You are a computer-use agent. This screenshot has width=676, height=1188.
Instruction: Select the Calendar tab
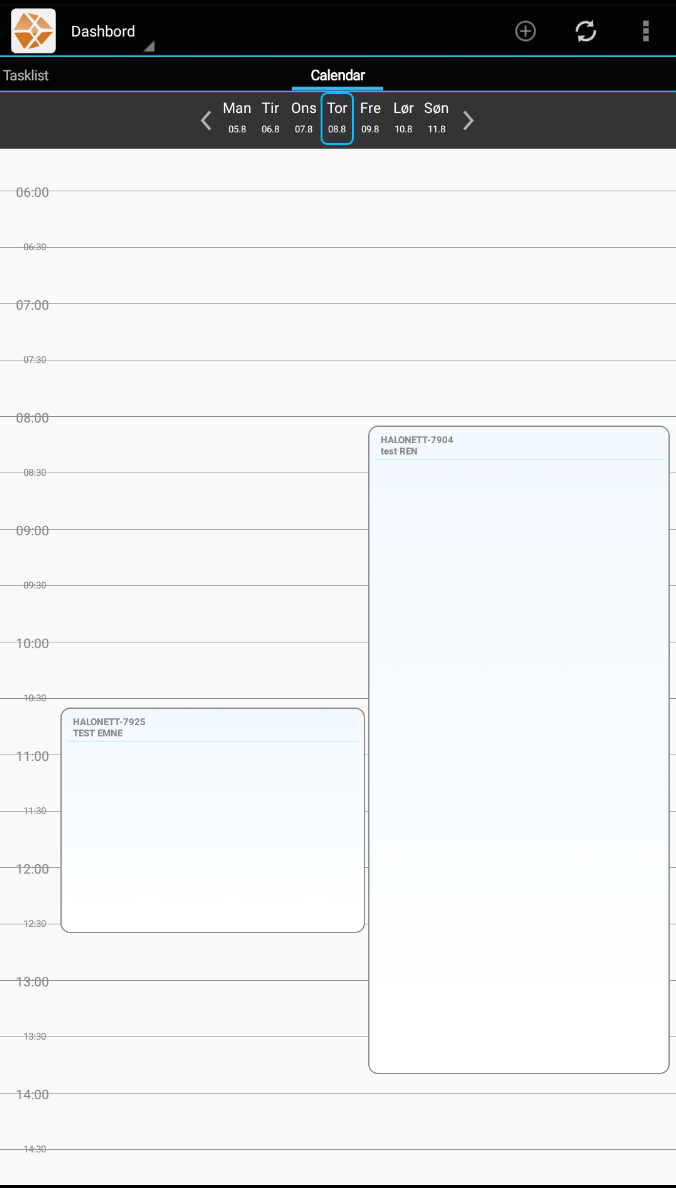[337, 75]
